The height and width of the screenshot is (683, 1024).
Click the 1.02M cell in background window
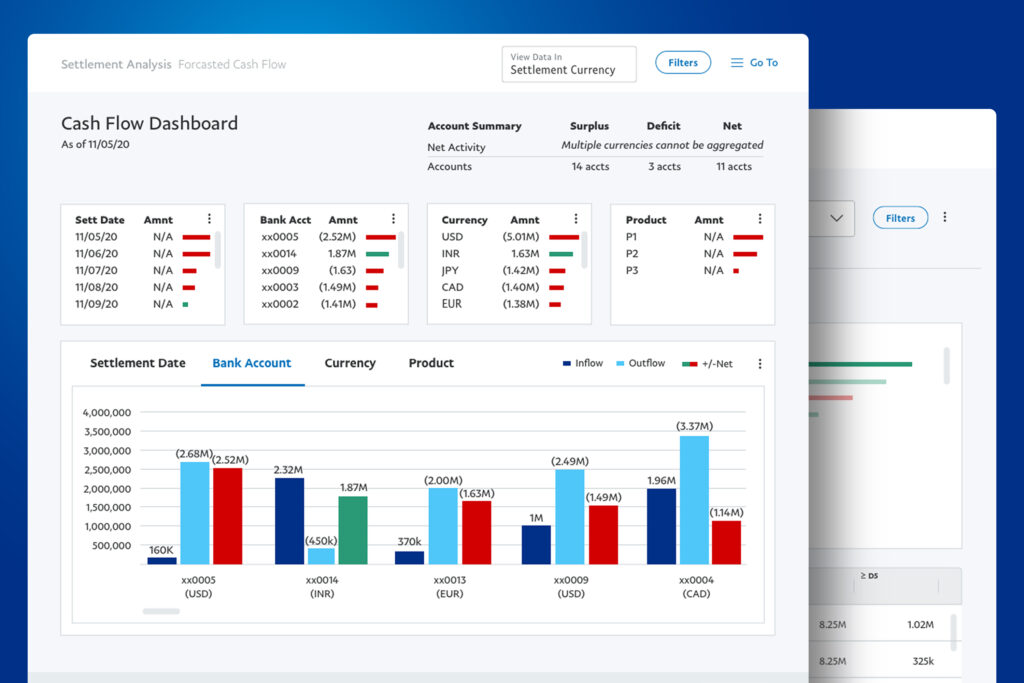pos(920,625)
